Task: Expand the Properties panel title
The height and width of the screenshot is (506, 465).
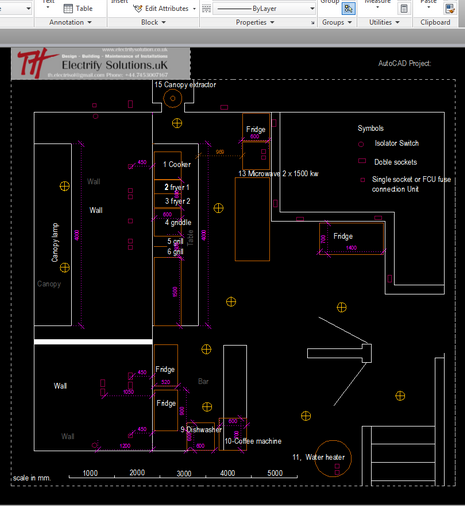Action: click(x=255, y=22)
